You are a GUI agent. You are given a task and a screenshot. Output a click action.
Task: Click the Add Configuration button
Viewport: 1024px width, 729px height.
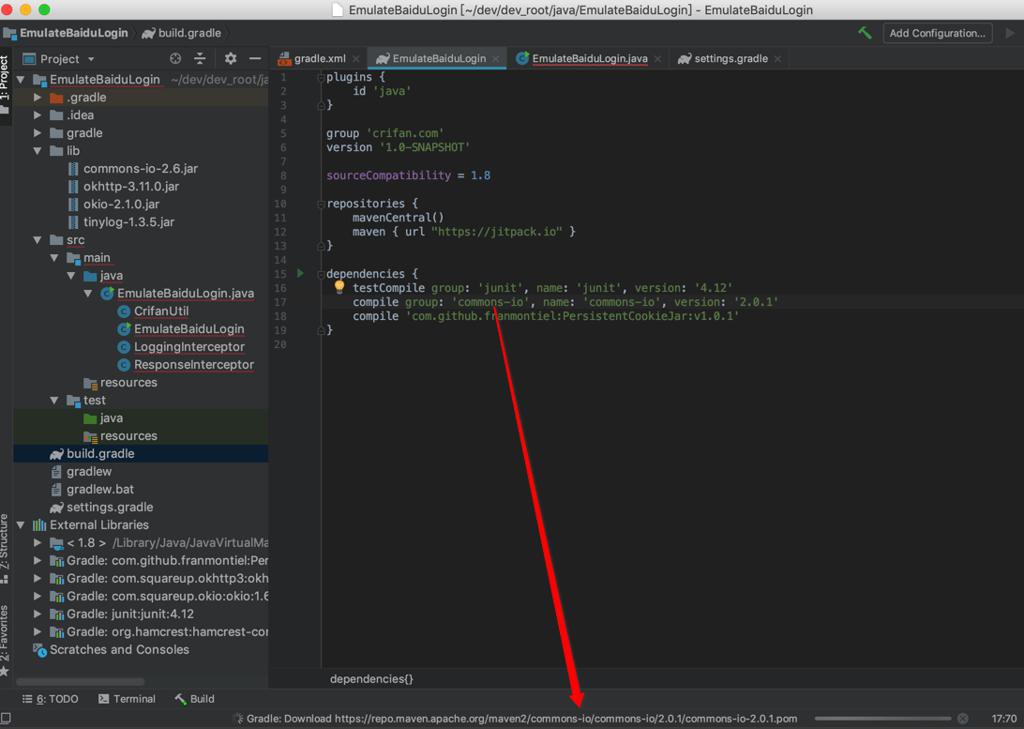pos(937,33)
